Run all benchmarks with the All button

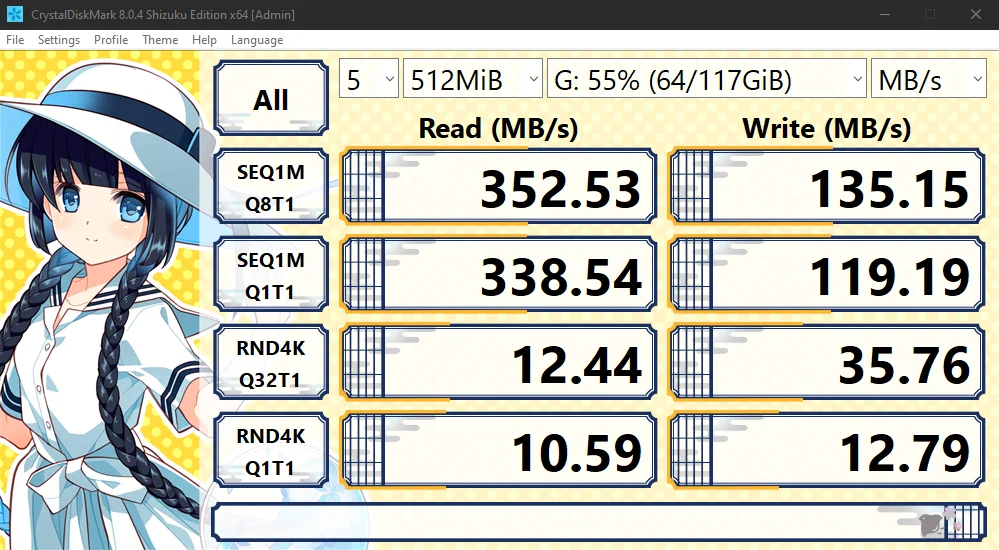271,98
